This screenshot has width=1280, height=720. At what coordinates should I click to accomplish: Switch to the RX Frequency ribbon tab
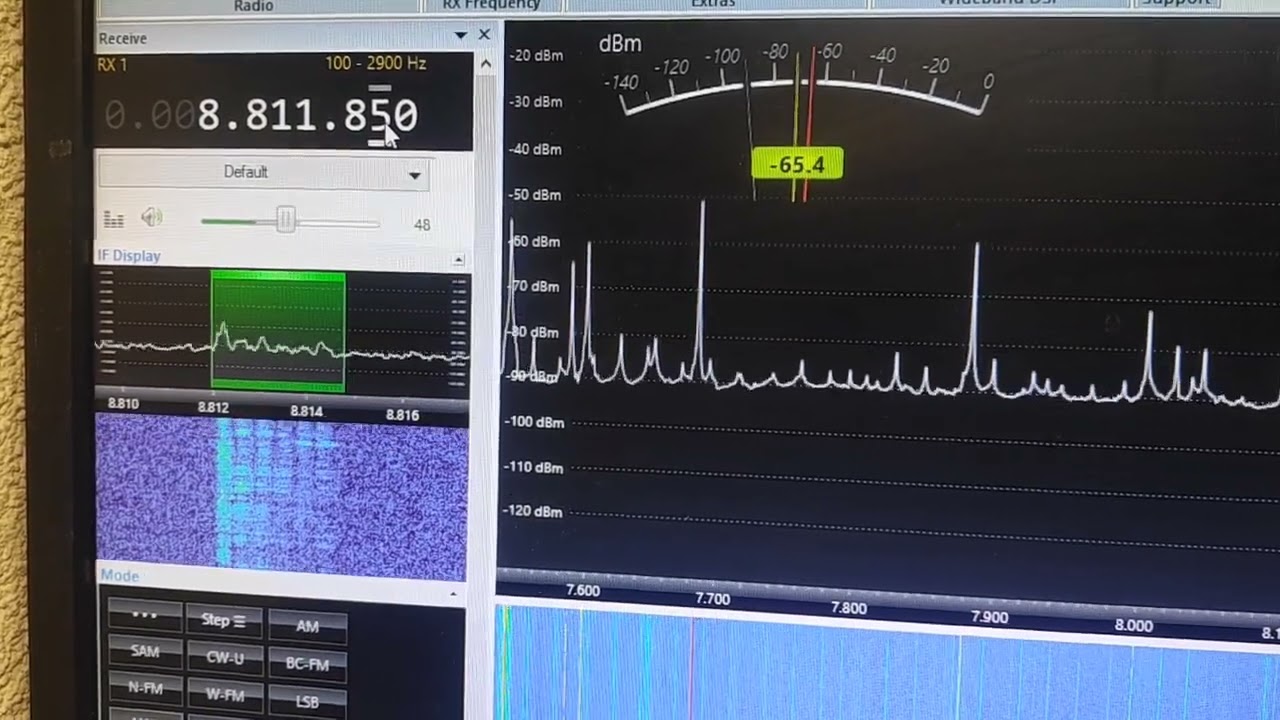[x=491, y=5]
